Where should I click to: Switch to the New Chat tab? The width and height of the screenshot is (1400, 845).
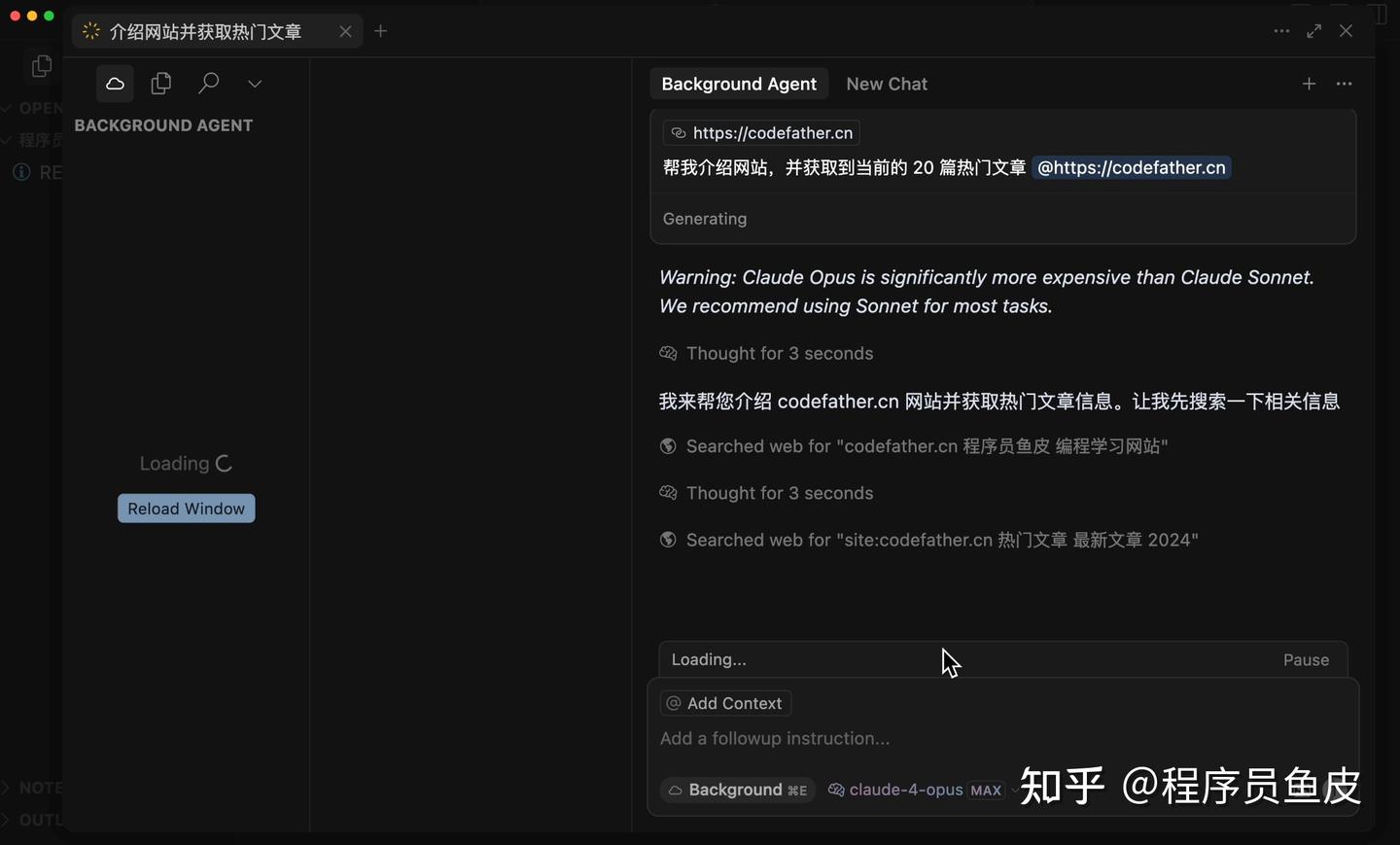(886, 84)
